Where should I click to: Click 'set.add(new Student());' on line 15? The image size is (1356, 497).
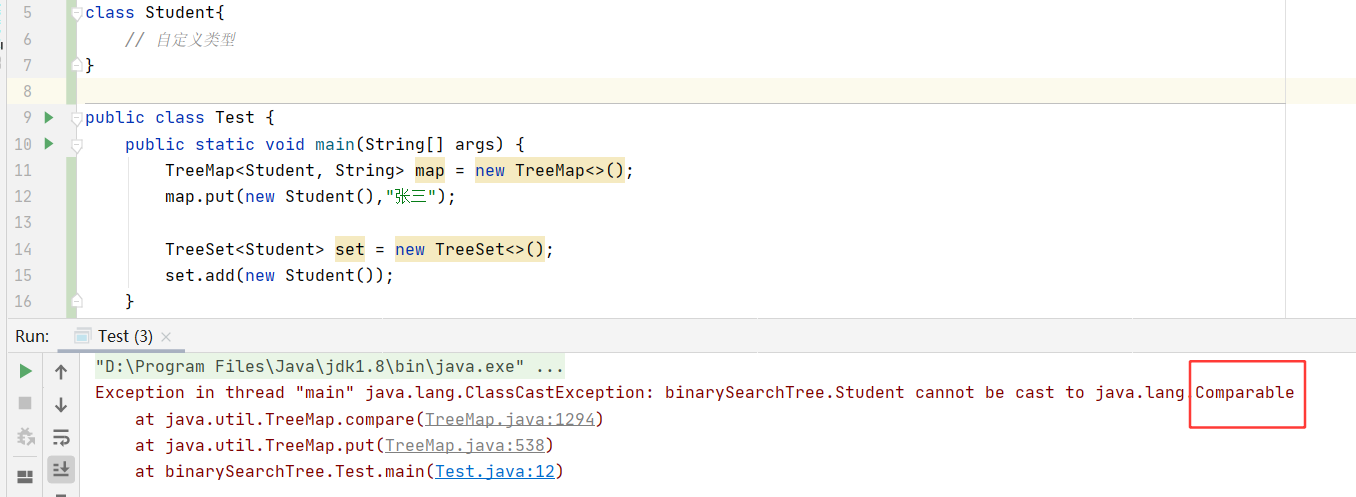pyautogui.click(x=280, y=274)
